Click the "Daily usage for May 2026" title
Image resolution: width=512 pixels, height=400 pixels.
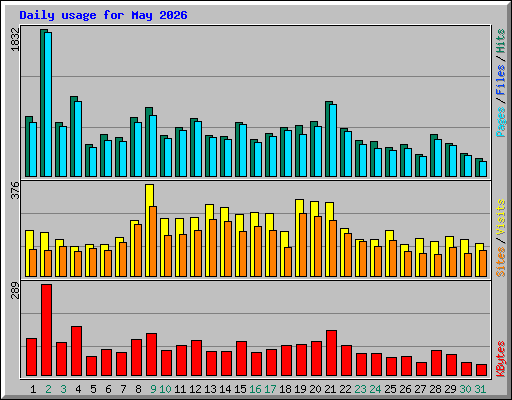(x=103, y=15)
